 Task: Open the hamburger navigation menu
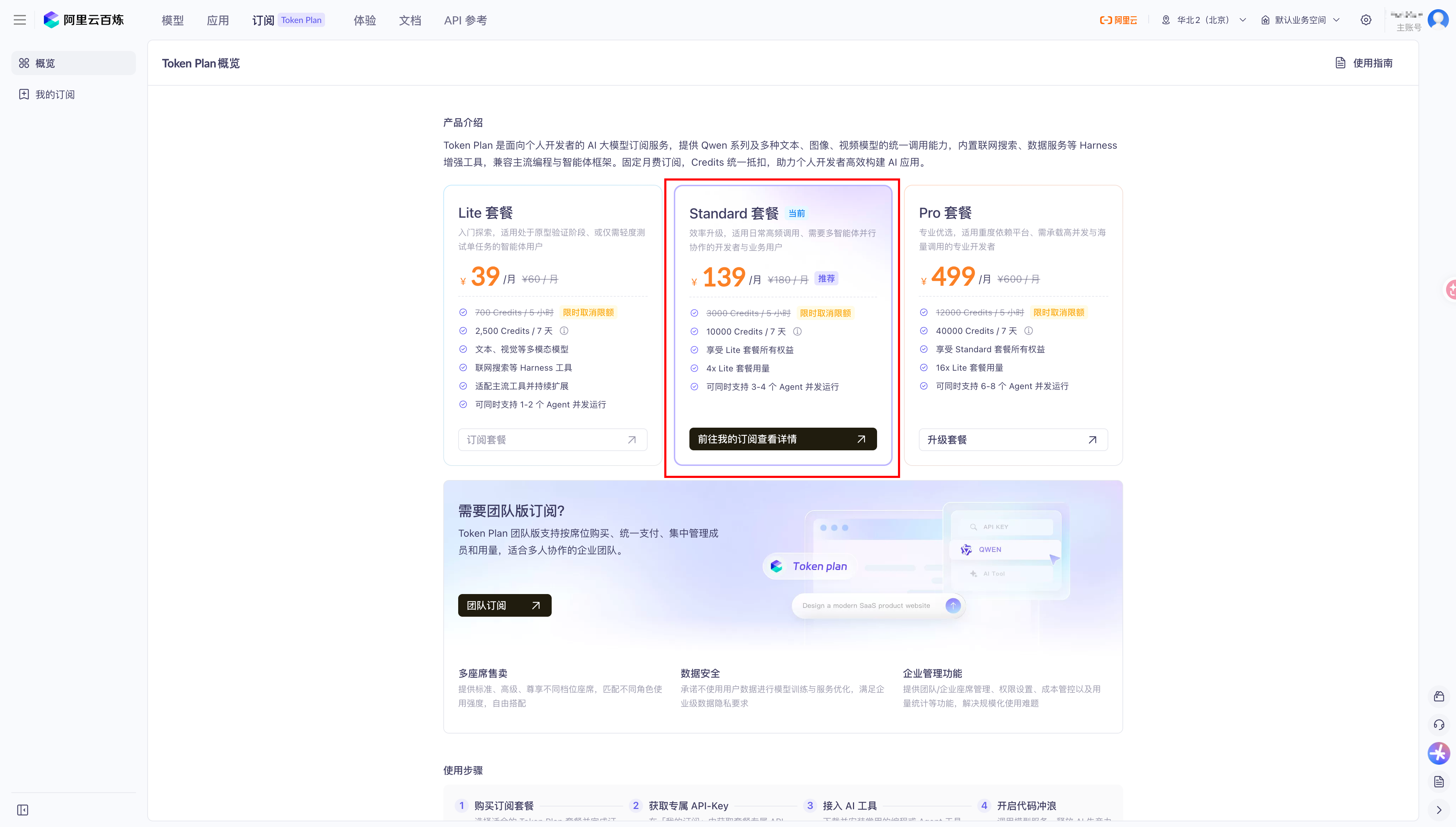[20, 20]
